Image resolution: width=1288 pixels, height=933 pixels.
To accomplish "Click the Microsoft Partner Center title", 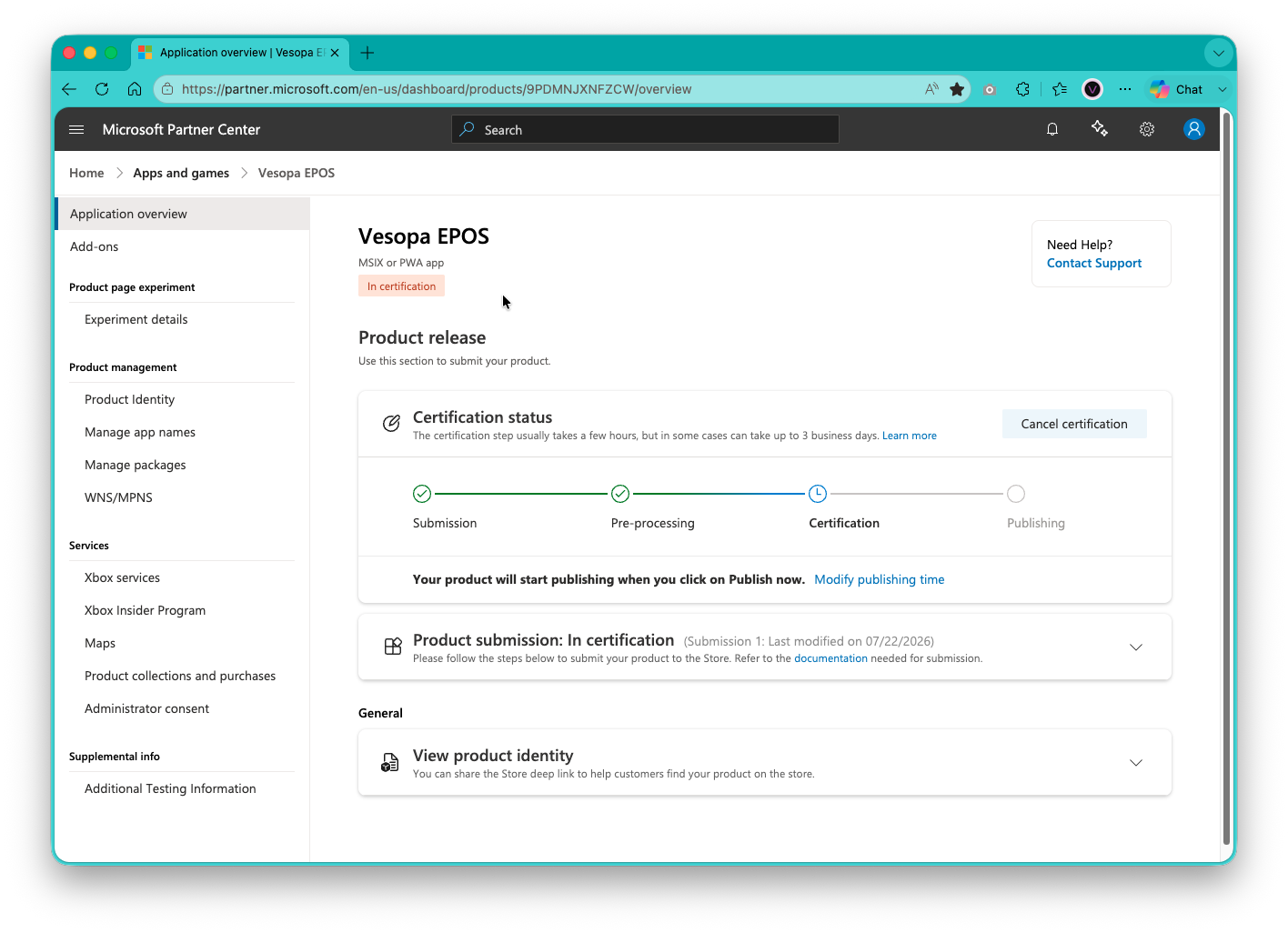I will pos(181,129).
